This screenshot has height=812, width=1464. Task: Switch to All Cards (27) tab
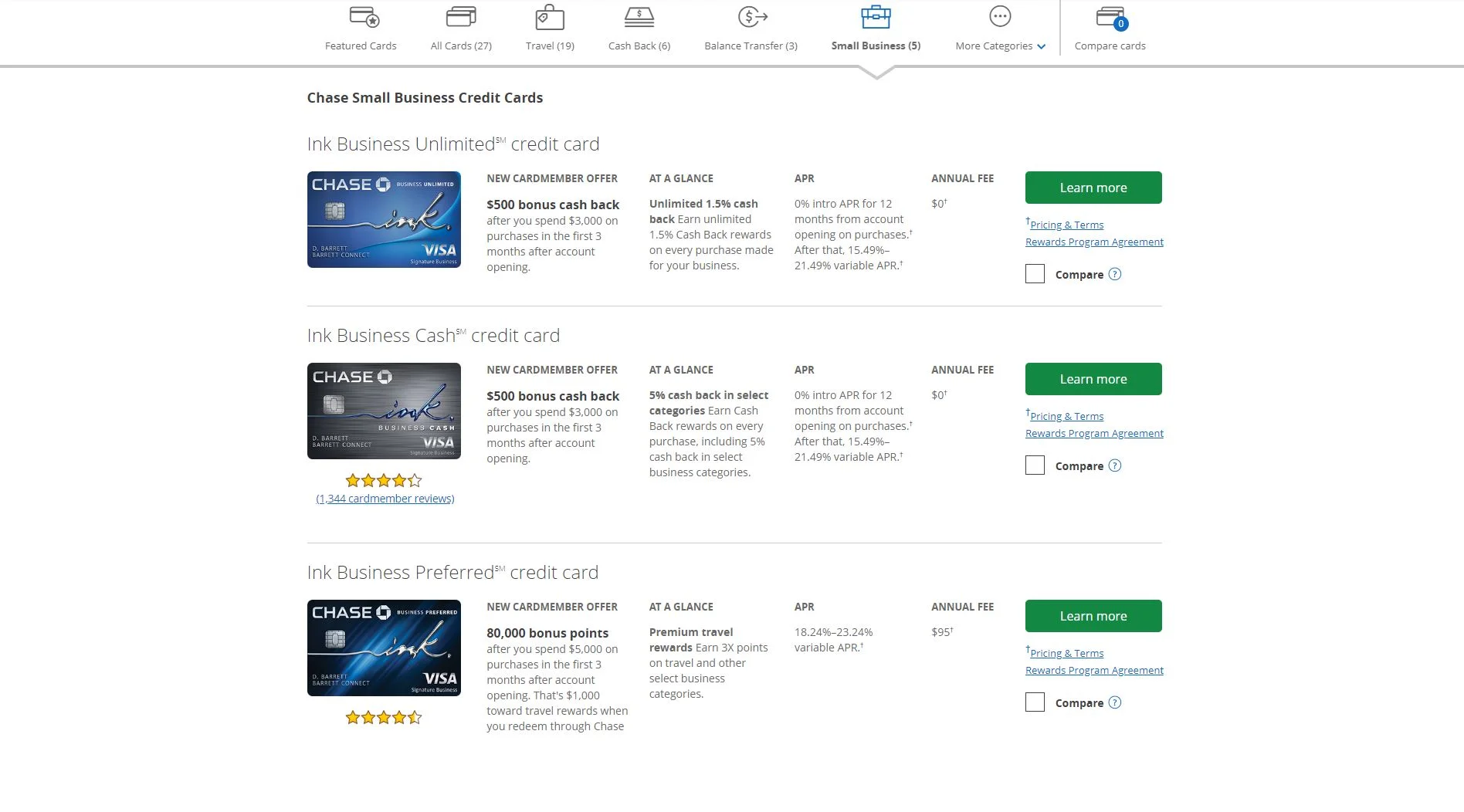pos(461,46)
